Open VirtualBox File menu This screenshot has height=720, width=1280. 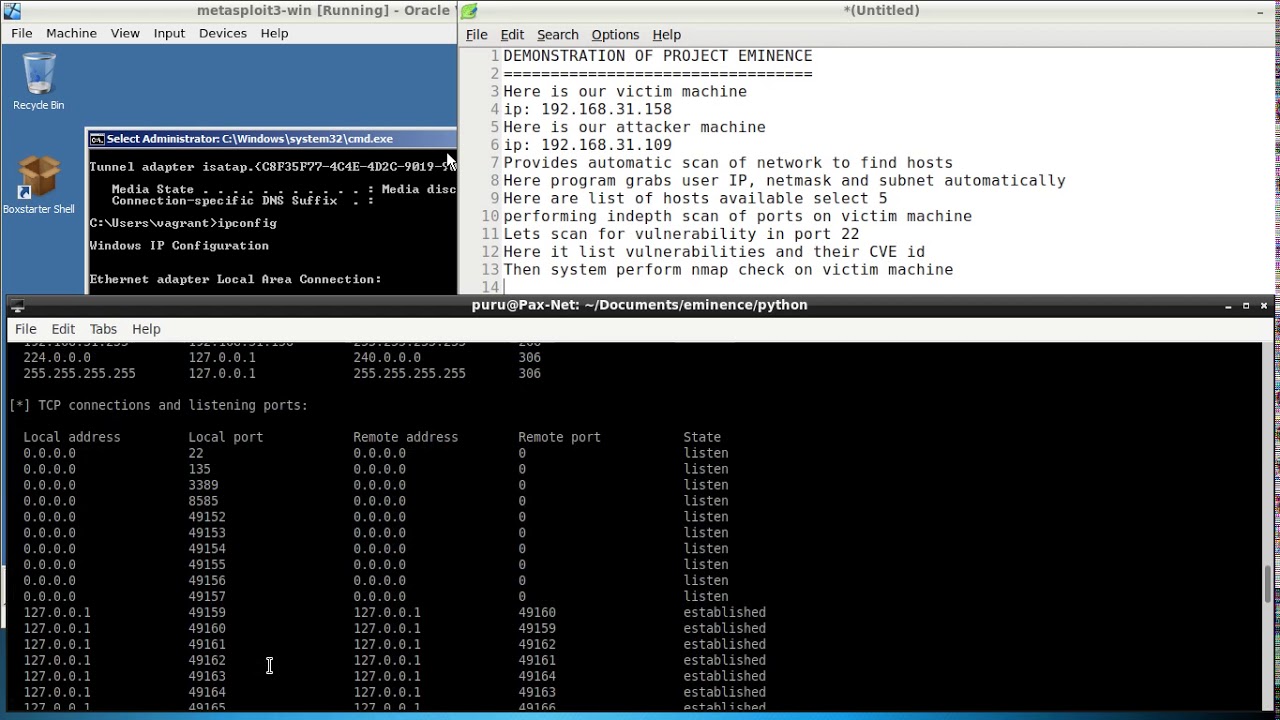[22, 33]
